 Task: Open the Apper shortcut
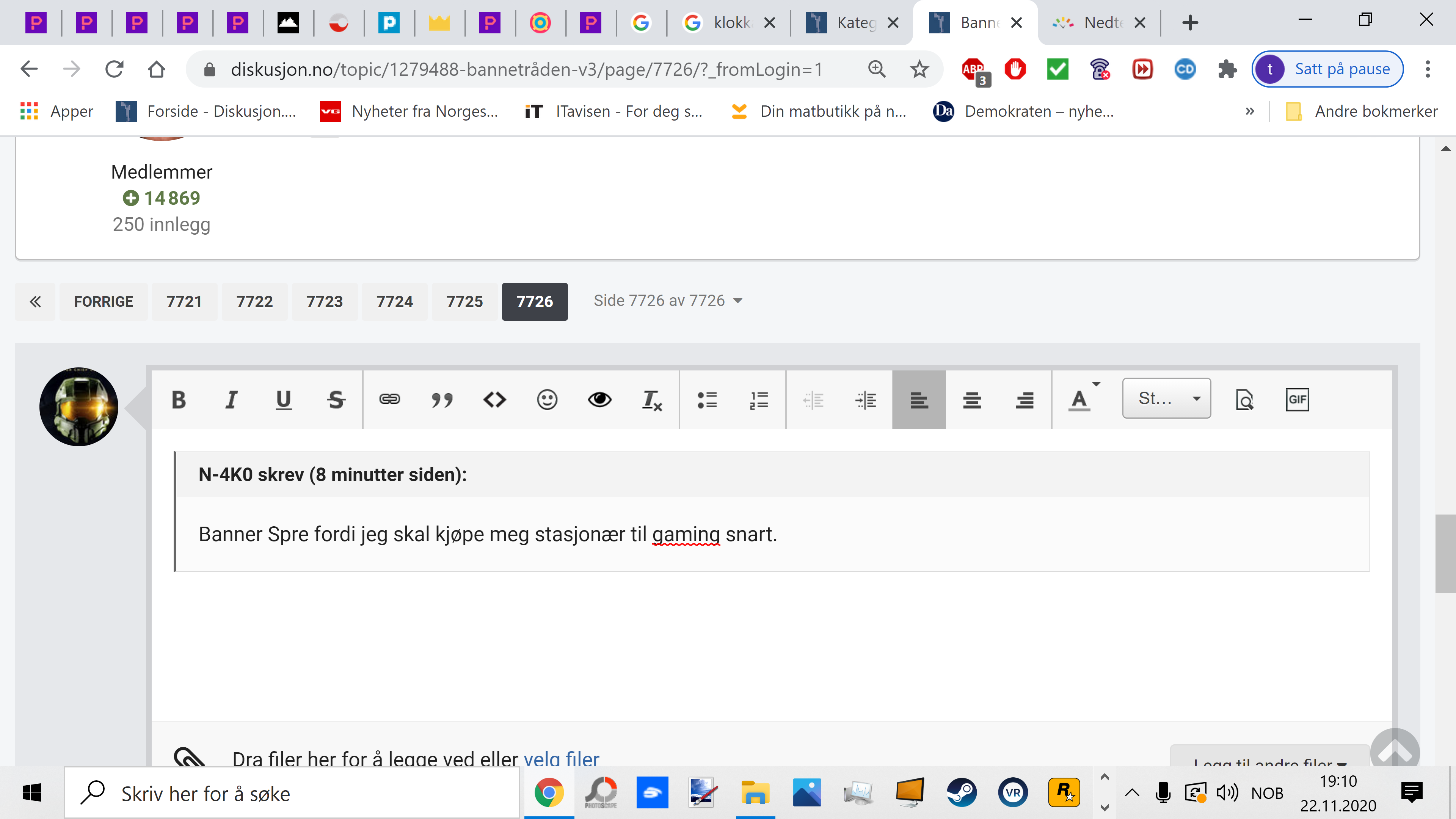56,111
